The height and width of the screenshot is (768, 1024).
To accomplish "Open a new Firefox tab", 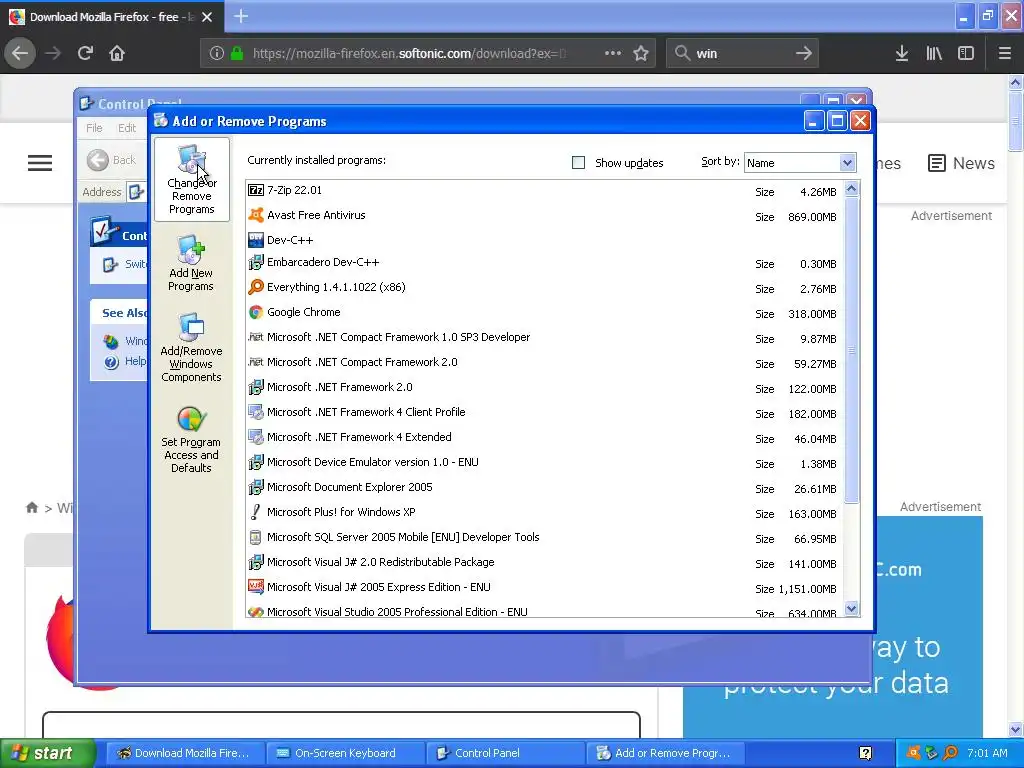I will pos(241,16).
